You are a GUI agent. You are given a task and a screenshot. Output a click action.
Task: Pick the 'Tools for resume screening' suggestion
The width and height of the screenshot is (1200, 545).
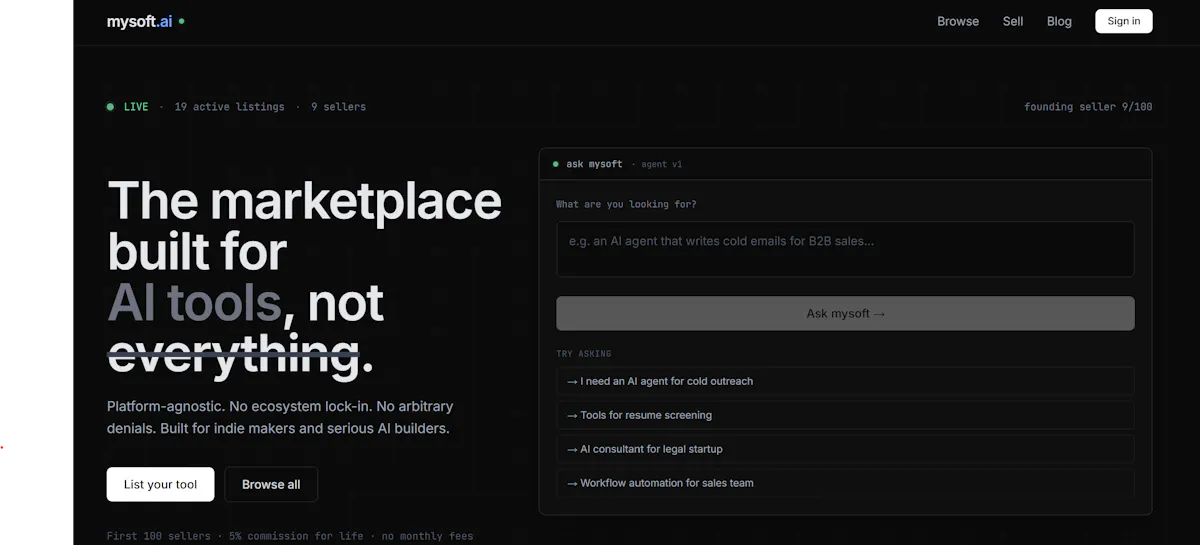(x=845, y=415)
